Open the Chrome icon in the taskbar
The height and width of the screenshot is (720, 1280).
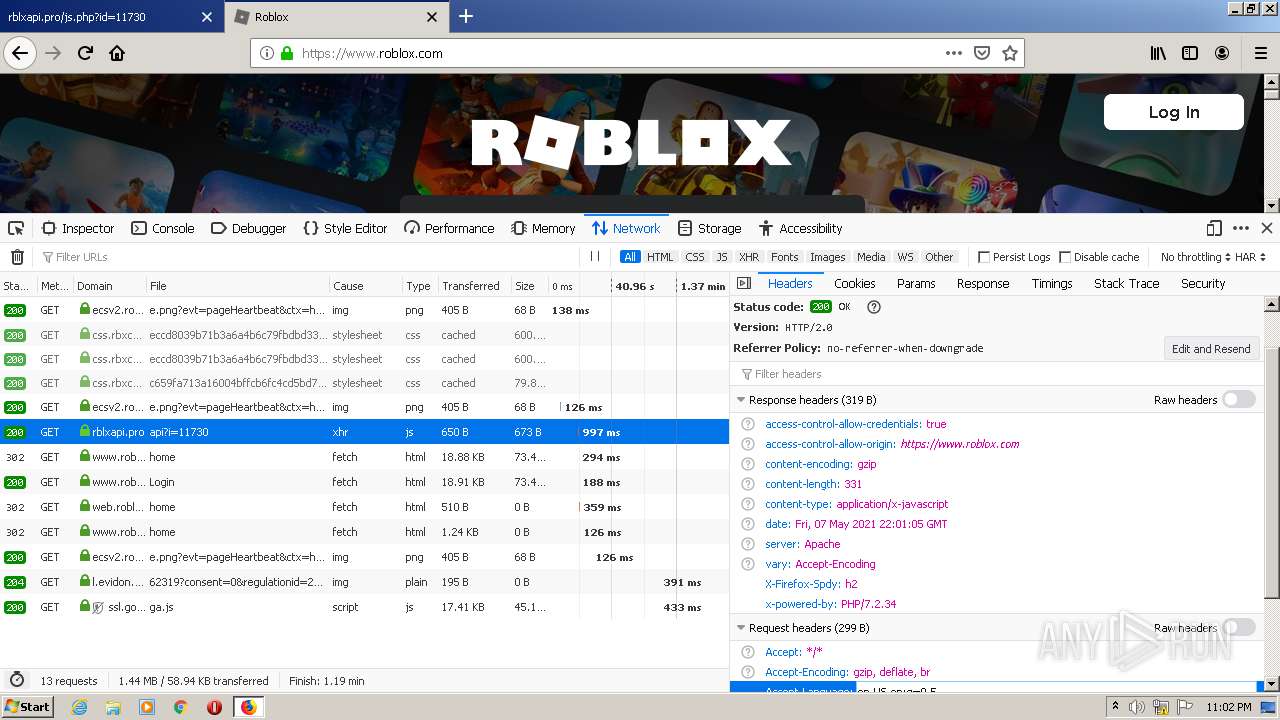point(180,707)
